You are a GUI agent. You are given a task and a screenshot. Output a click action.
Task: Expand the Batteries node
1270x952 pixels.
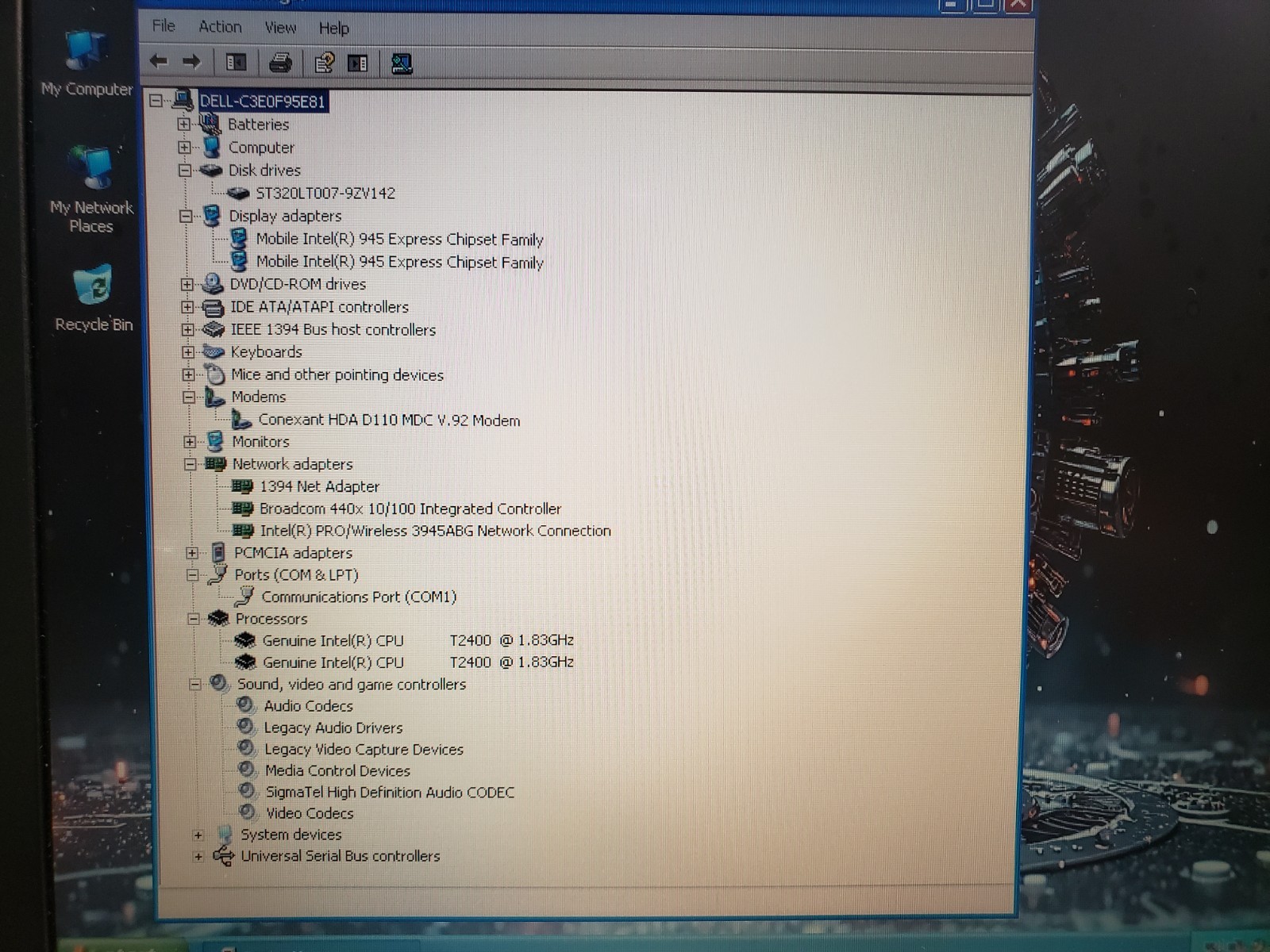pyautogui.click(x=183, y=124)
